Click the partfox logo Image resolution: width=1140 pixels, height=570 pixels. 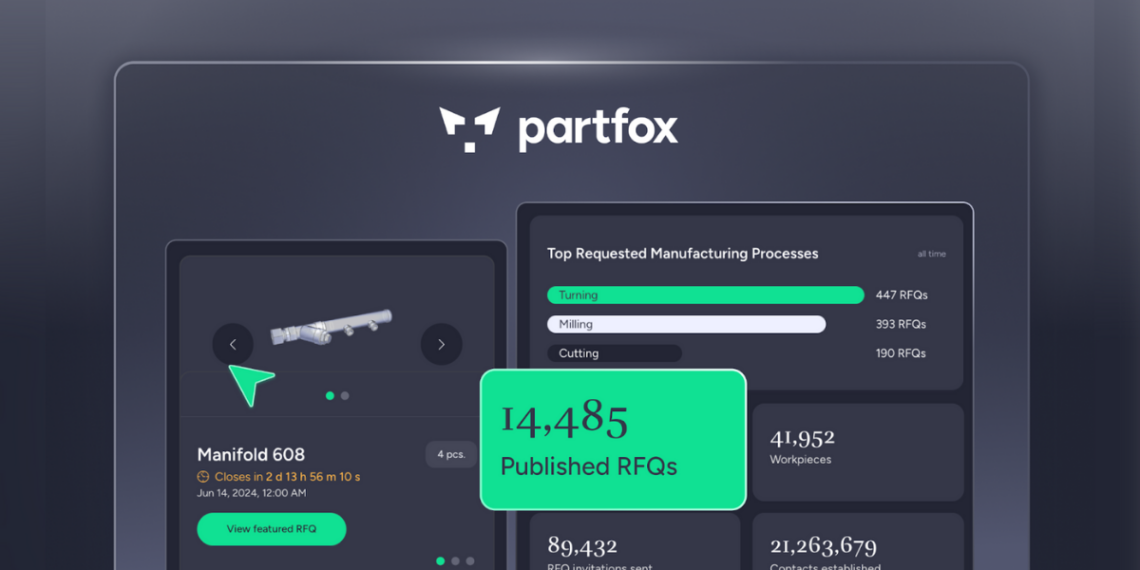click(558, 129)
